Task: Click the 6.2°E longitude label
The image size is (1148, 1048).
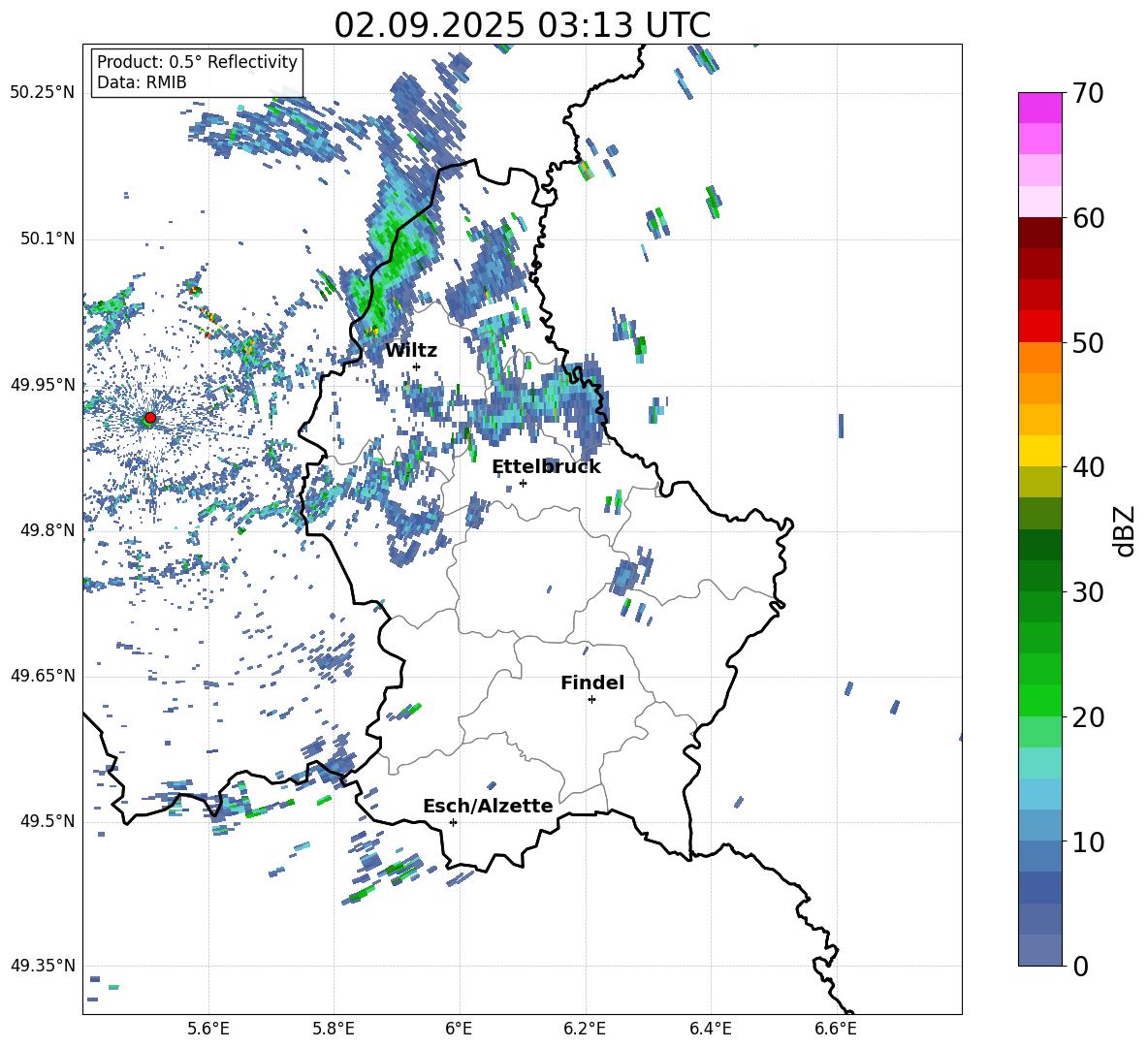Action: (x=585, y=1029)
